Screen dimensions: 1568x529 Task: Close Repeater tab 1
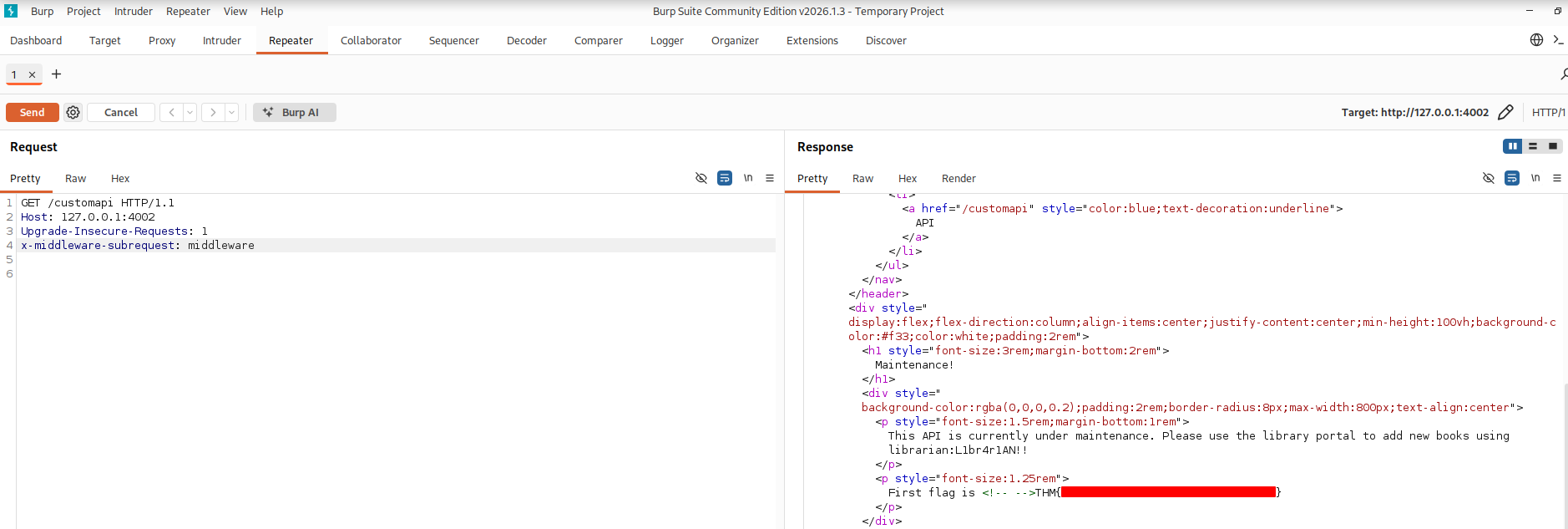(32, 74)
